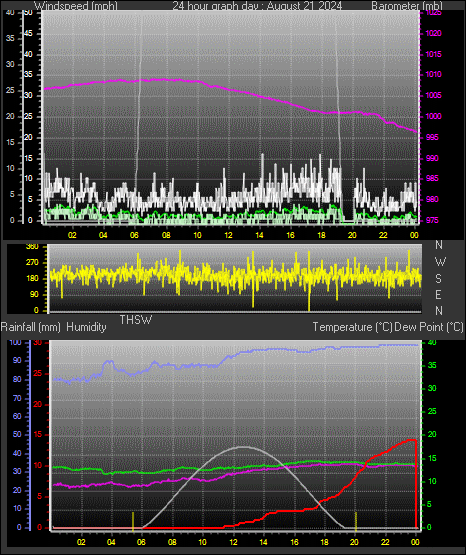
Task: Click the 975 barometer scale value
Action: [432, 221]
